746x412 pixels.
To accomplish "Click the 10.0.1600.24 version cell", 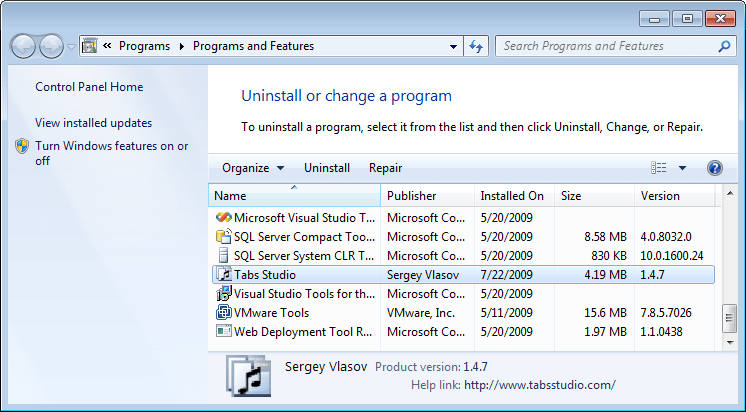I will coord(672,255).
